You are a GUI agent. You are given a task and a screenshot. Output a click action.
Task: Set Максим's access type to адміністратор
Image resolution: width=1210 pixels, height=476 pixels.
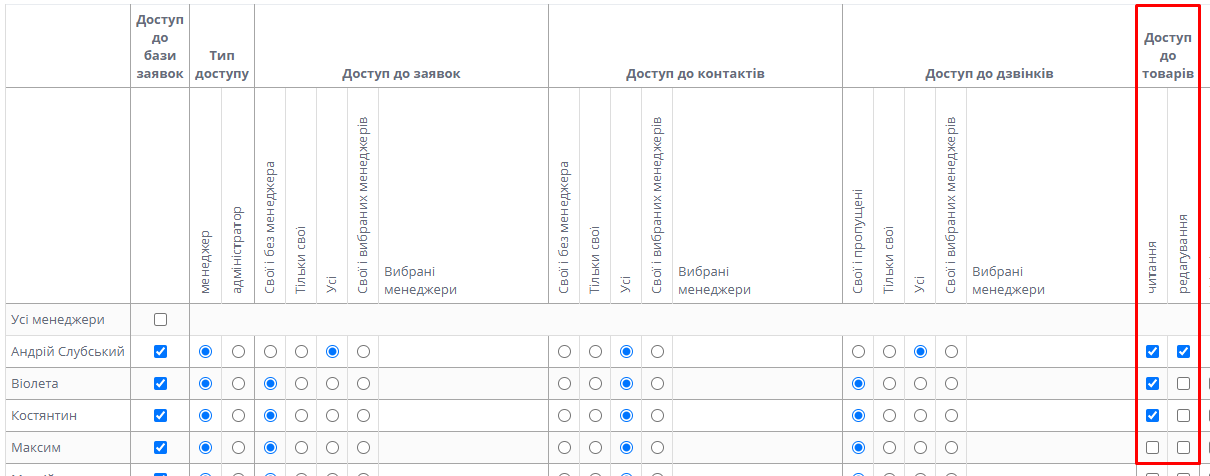[238, 447]
